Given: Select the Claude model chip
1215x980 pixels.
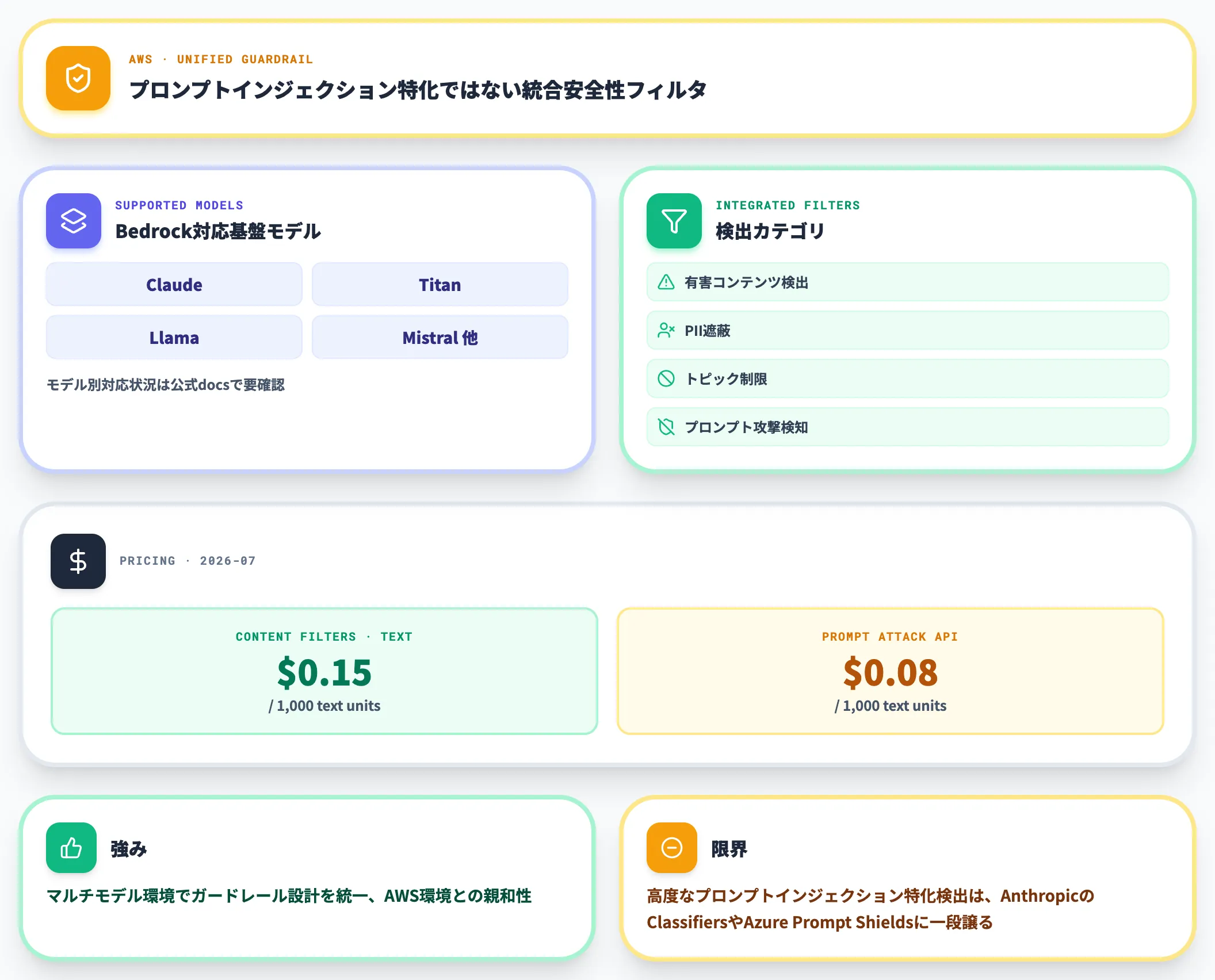Looking at the screenshot, I should pos(174,285).
